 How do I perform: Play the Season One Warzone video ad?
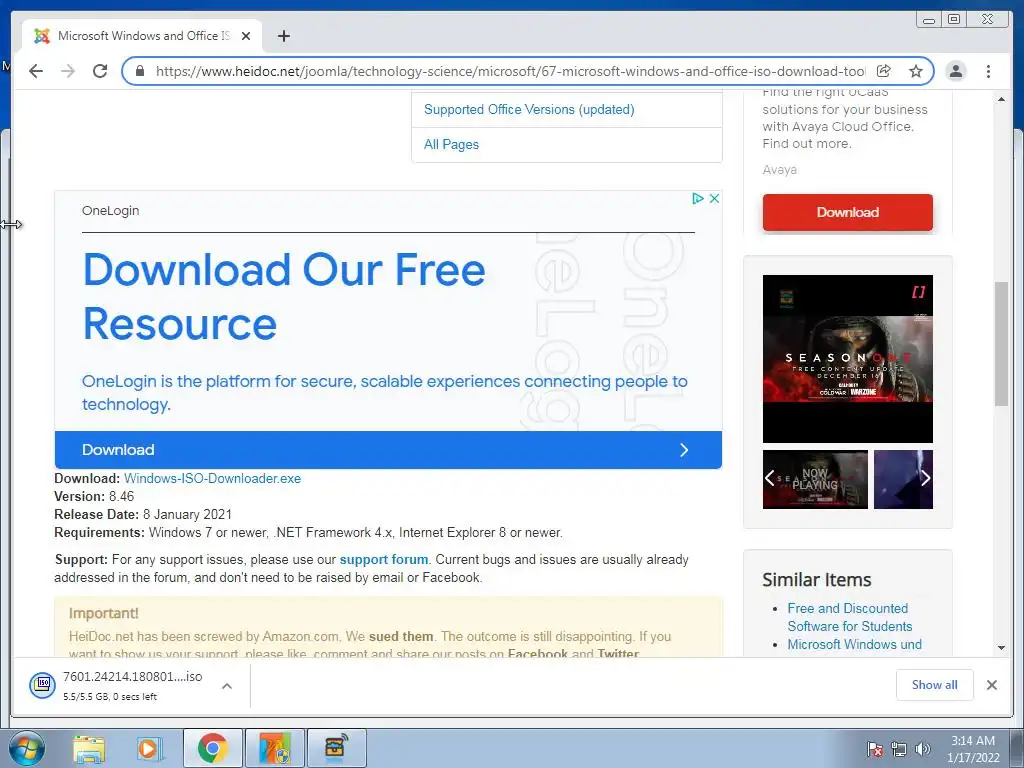click(x=848, y=359)
